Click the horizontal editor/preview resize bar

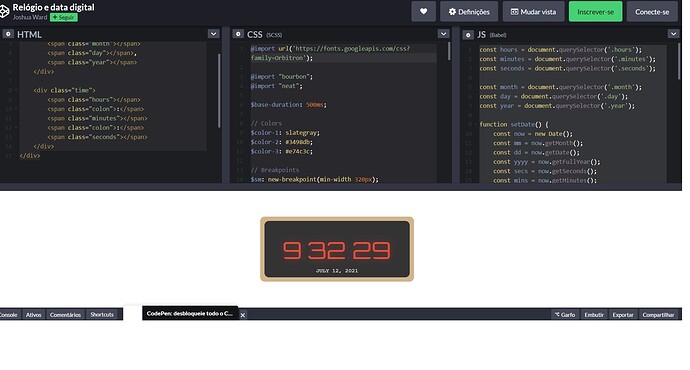pos(341,187)
